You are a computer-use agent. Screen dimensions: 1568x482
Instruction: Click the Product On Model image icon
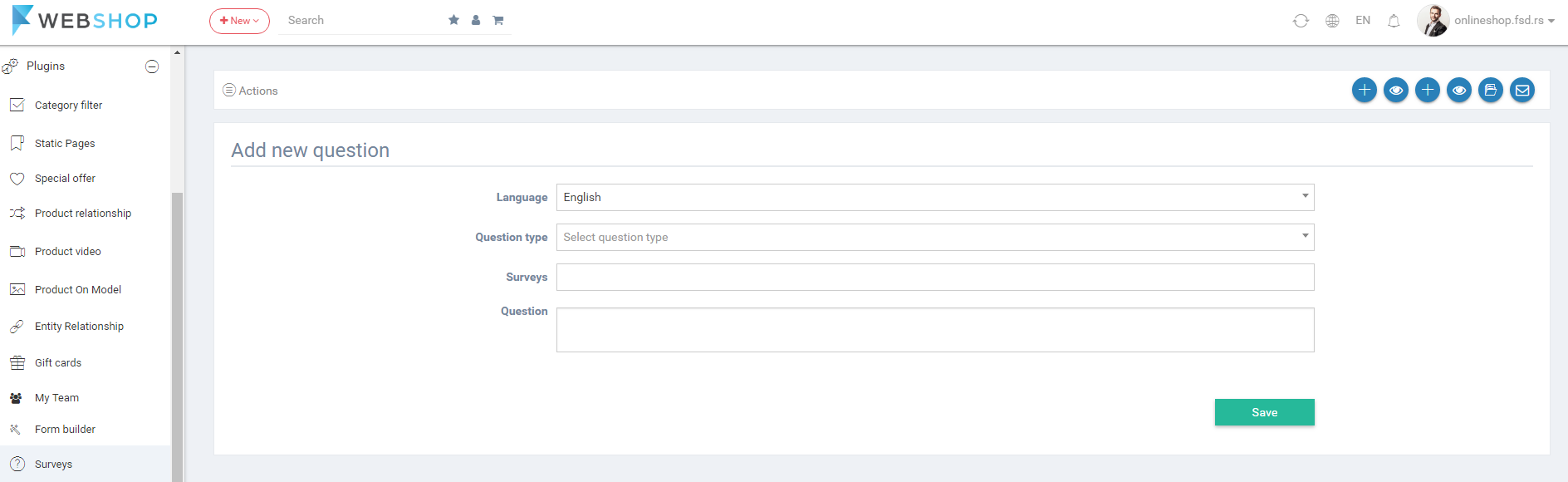[17, 289]
